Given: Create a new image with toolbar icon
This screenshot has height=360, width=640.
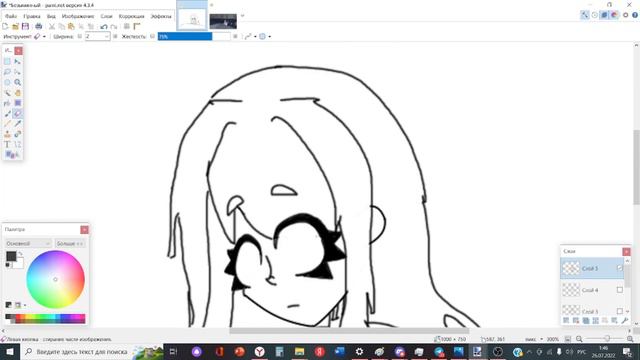Looking at the screenshot, I should pos(5,26).
